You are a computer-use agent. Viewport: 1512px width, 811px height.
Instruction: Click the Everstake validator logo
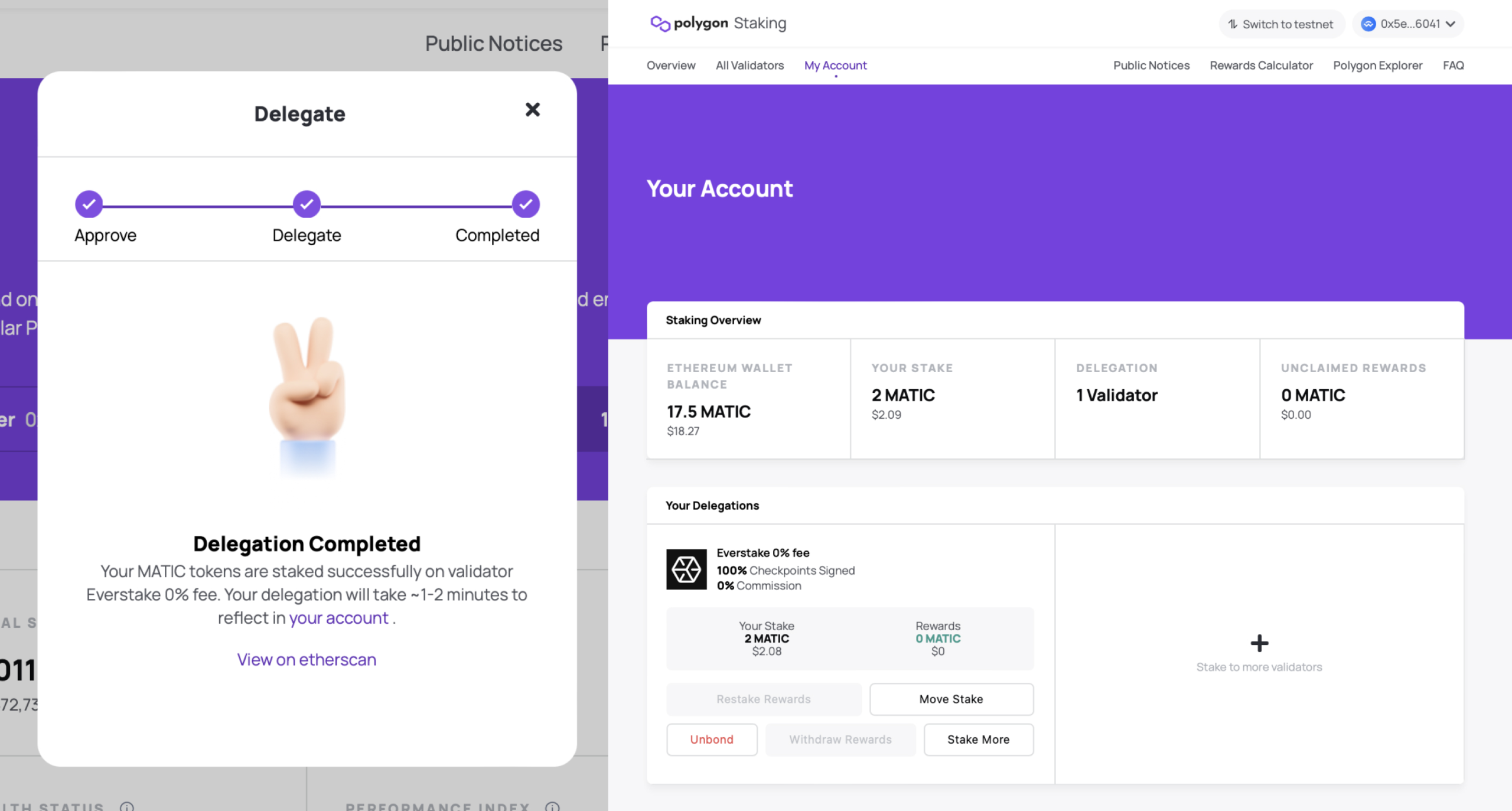click(686, 569)
